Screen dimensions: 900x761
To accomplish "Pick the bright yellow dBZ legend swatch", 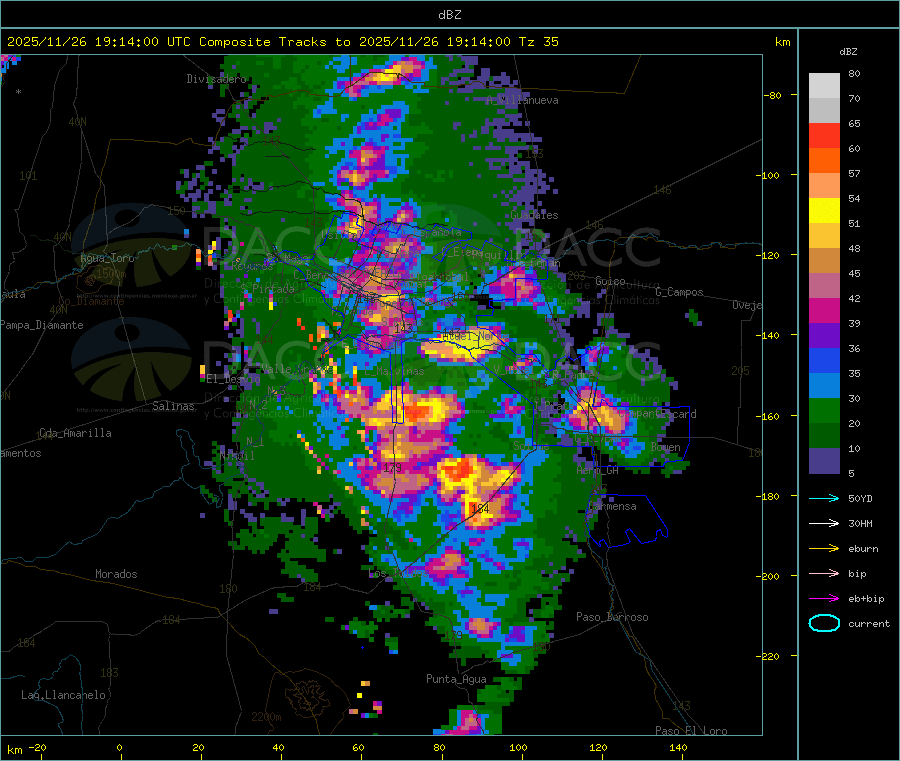I will click(x=824, y=211).
